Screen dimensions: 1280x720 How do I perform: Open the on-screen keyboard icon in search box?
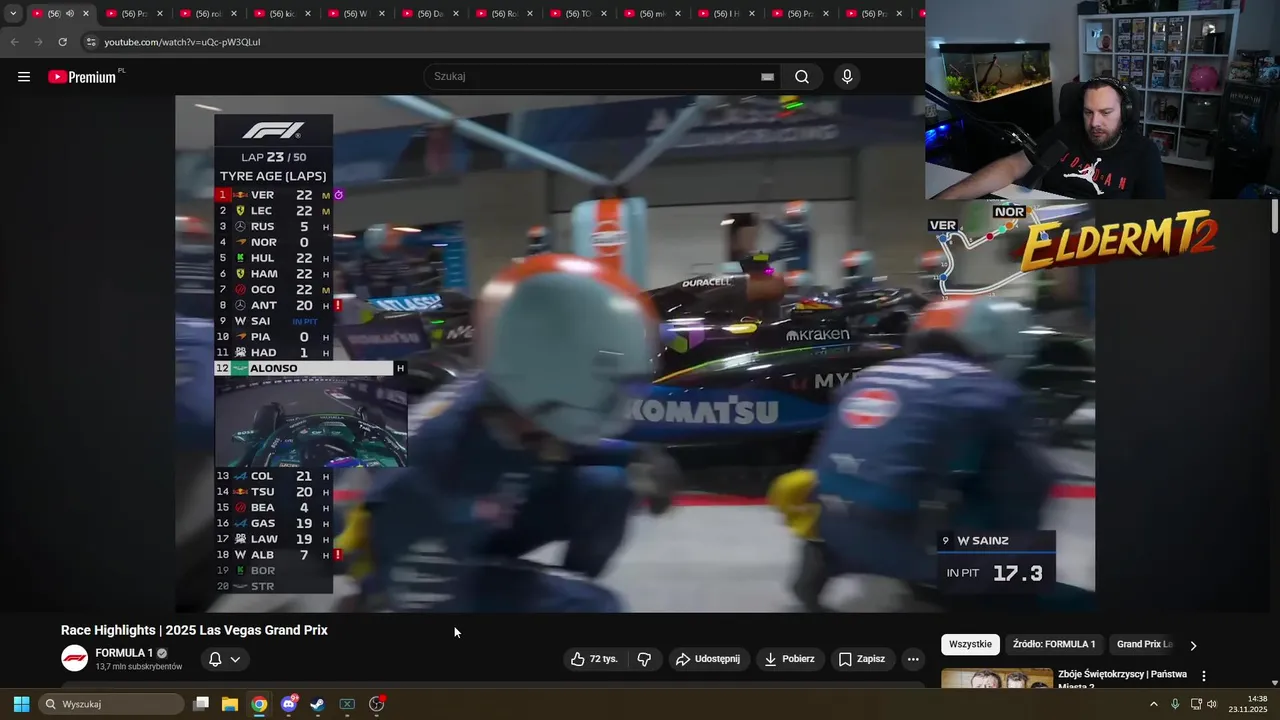pos(767,77)
